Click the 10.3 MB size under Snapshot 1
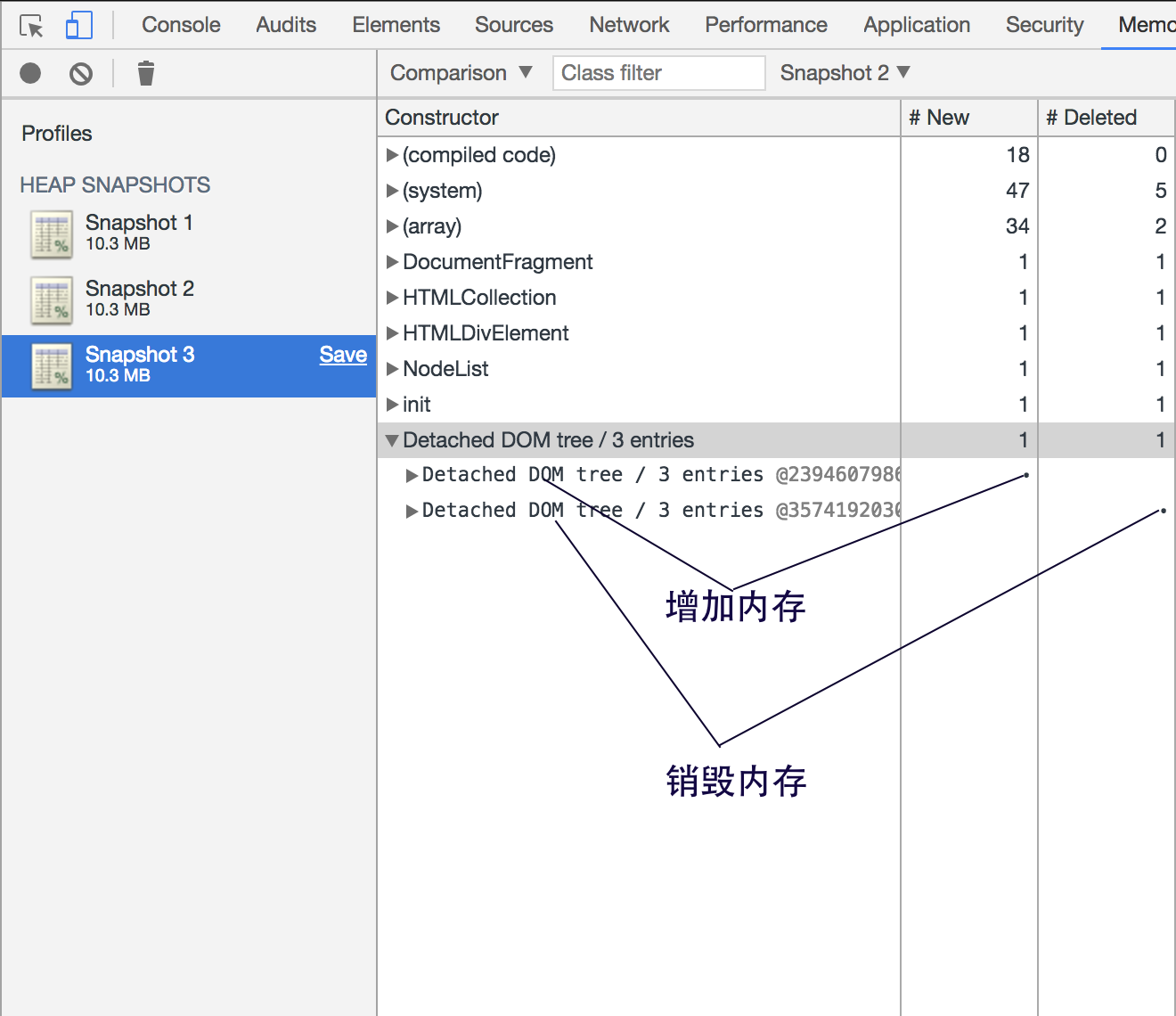The image size is (1176, 1016). (118, 244)
